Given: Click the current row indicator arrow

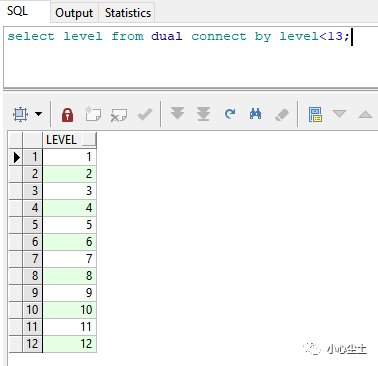Looking at the screenshot, I should (x=16, y=157).
